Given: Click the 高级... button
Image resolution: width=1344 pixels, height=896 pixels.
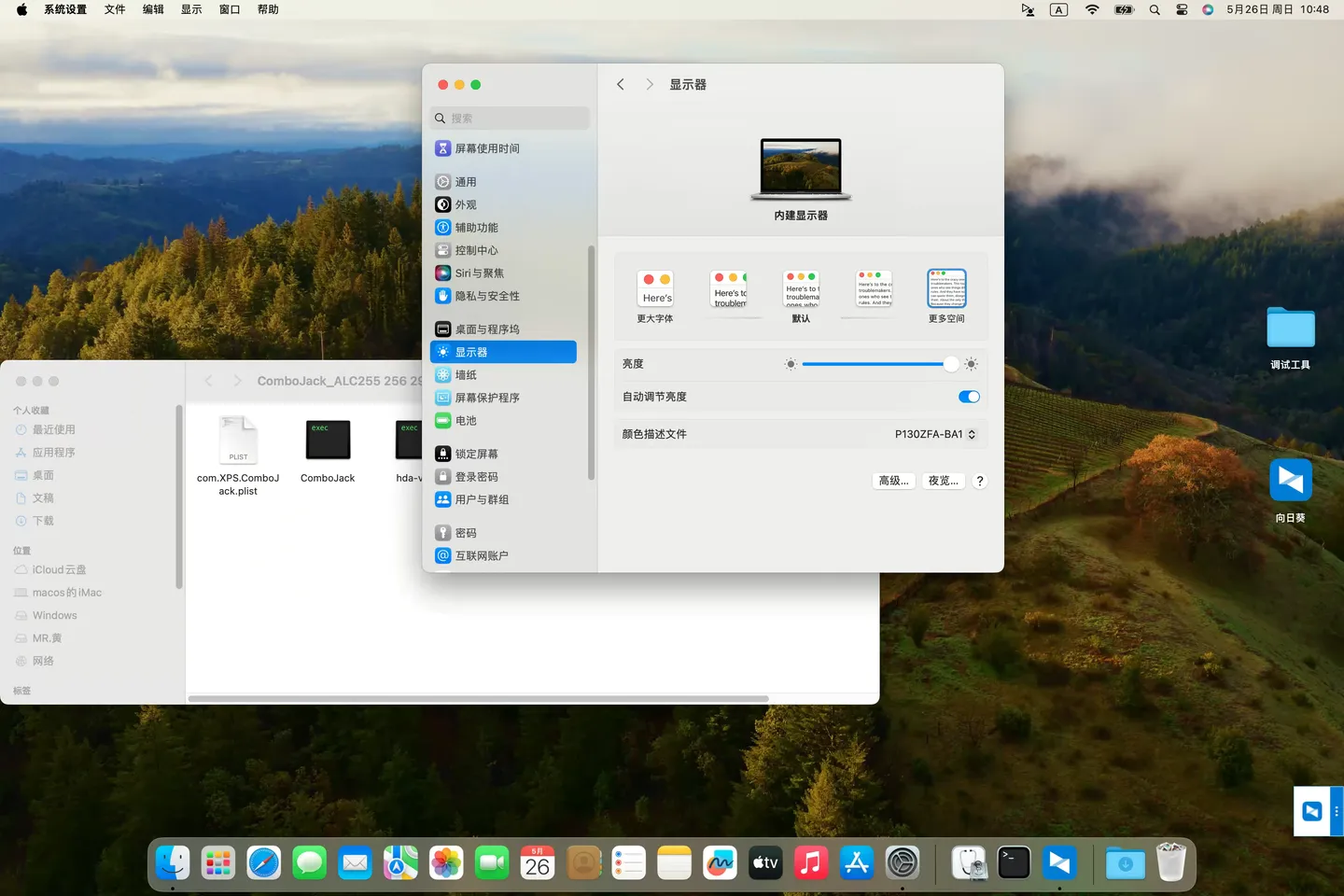Looking at the screenshot, I should (x=892, y=480).
